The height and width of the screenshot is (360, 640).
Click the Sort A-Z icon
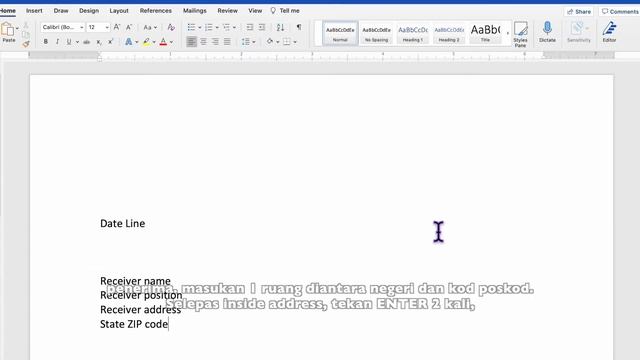(280, 27)
